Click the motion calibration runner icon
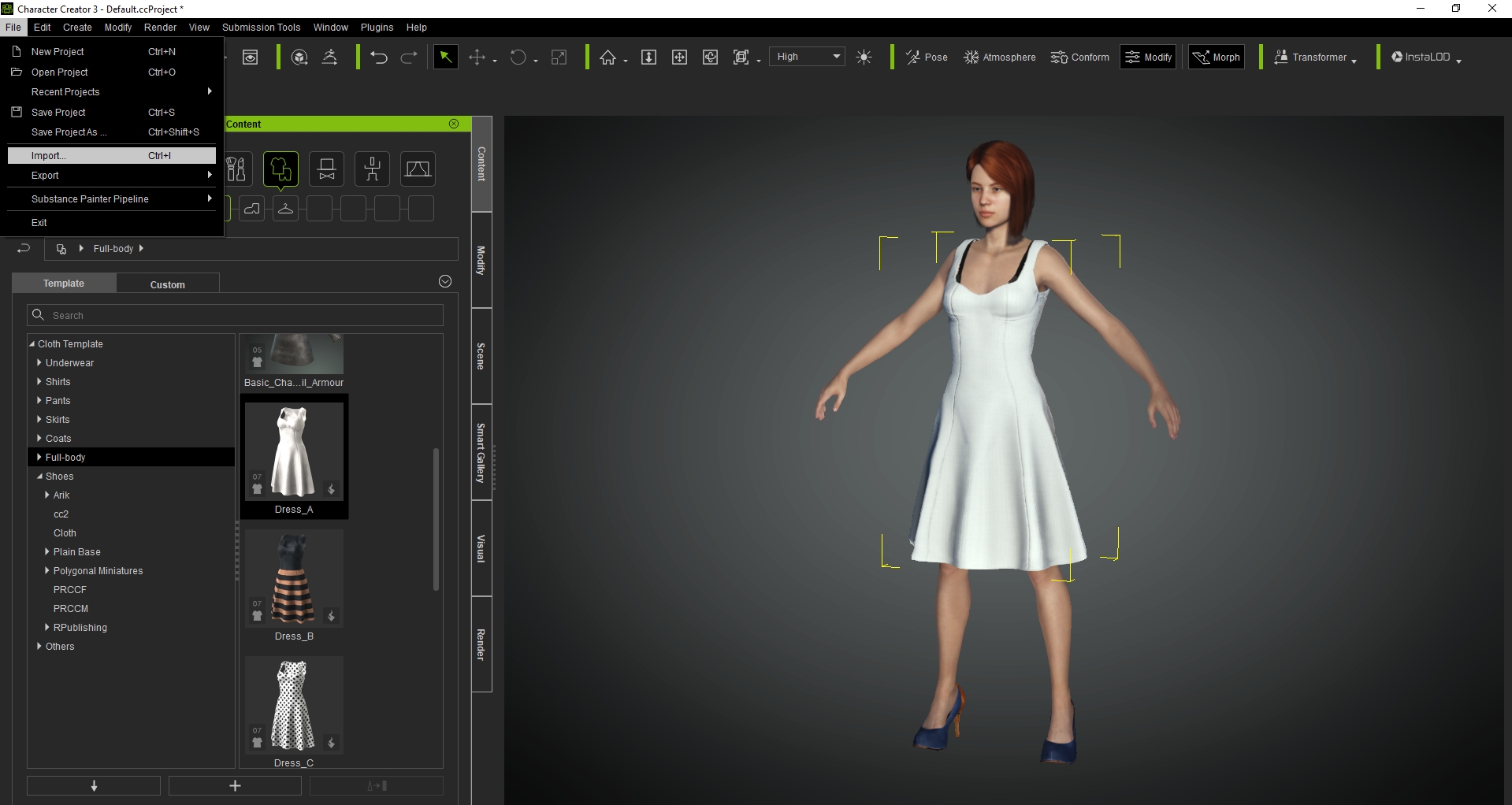The image size is (1512, 805). coord(330,57)
